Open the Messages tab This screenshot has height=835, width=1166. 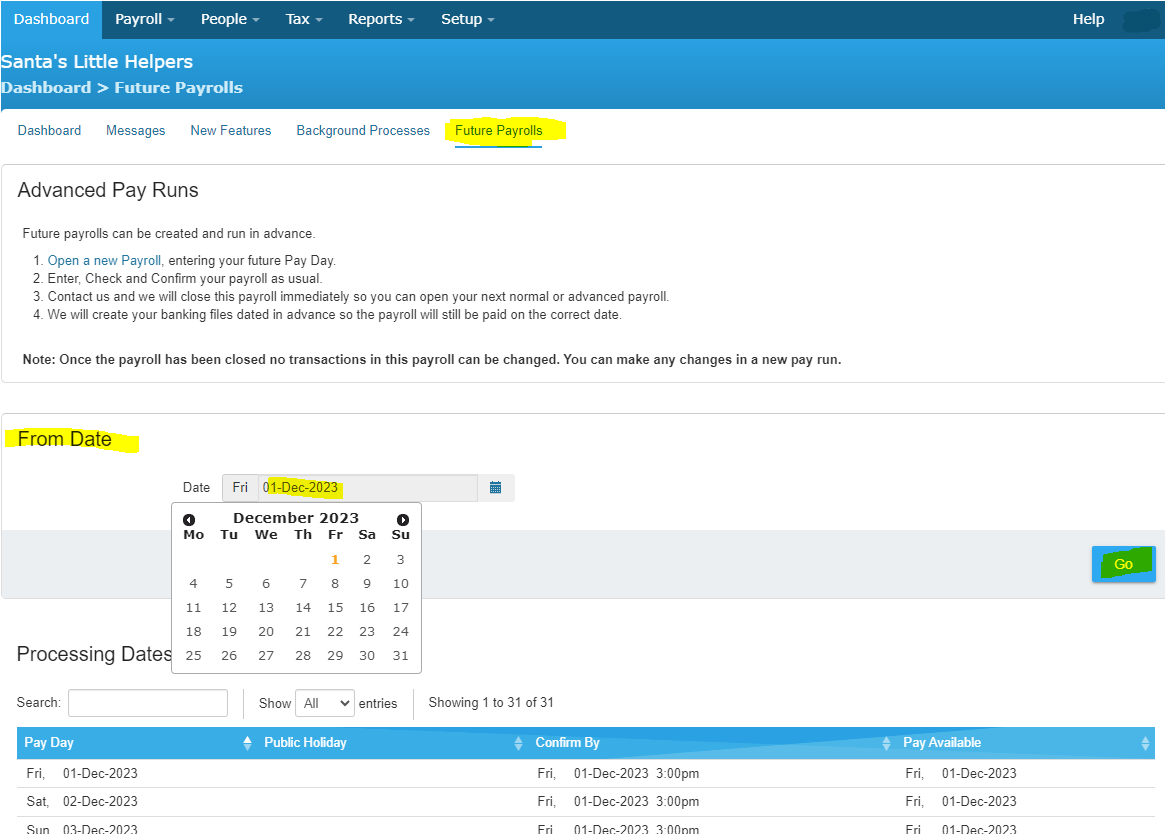click(x=136, y=131)
